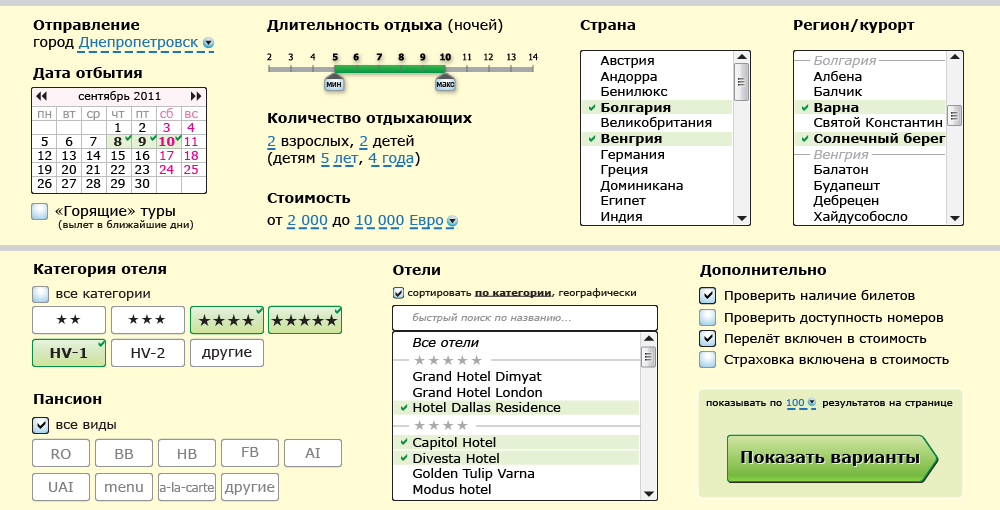Uncheck 'все виды' board type checkbox
Viewport: 1000px width, 510px height.
tap(40, 425)
